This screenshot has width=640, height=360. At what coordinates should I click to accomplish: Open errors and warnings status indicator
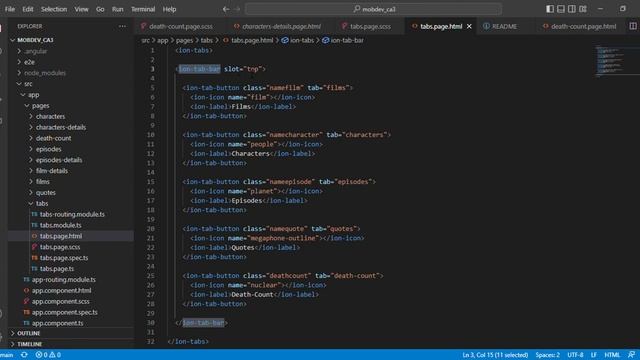48,355
